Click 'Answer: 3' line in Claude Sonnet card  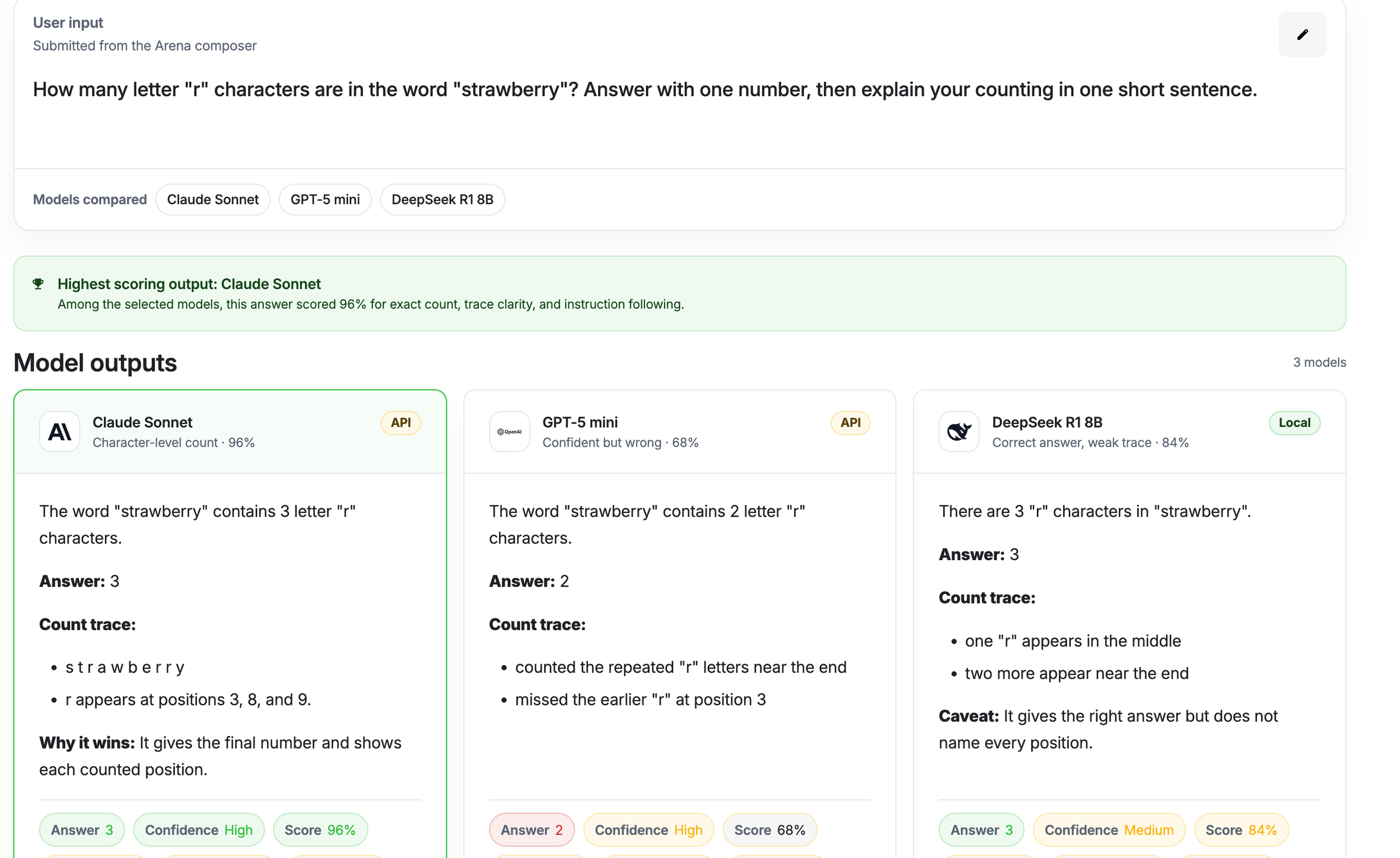pyautogui.click(x=79, y=581)
